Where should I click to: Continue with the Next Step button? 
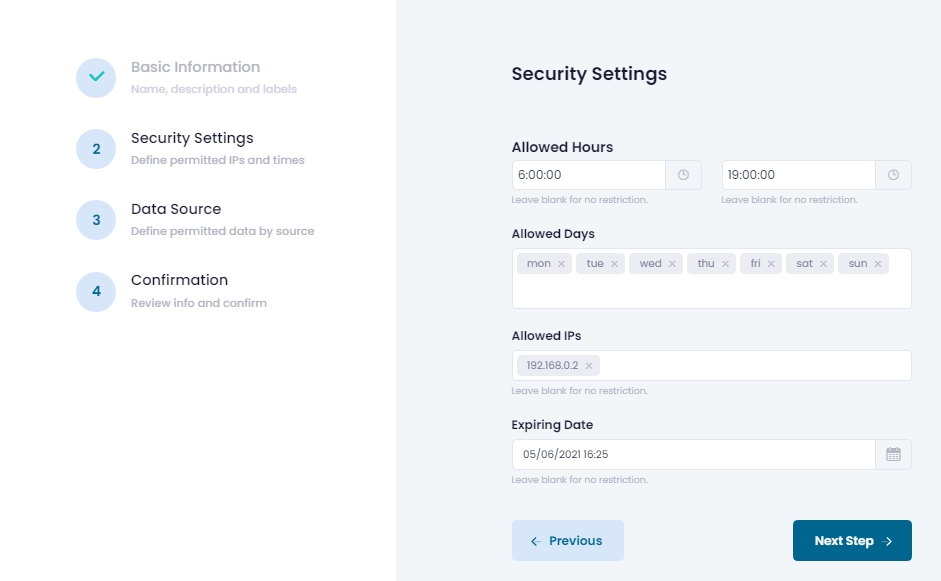tap(852, 541)
